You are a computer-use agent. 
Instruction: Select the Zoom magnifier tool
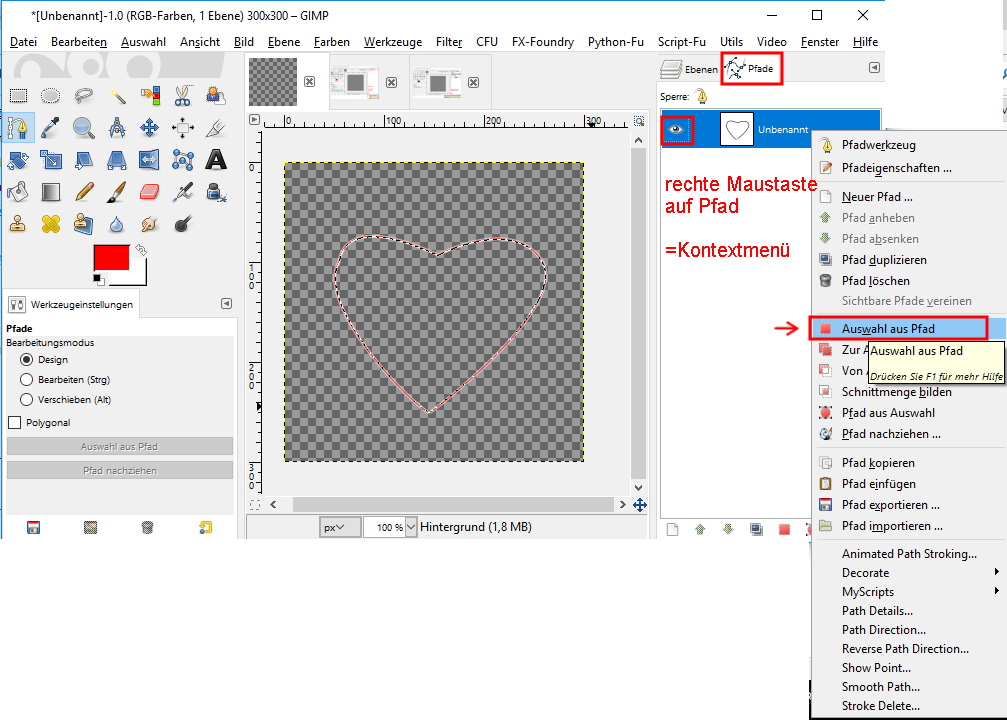[83, 128]
